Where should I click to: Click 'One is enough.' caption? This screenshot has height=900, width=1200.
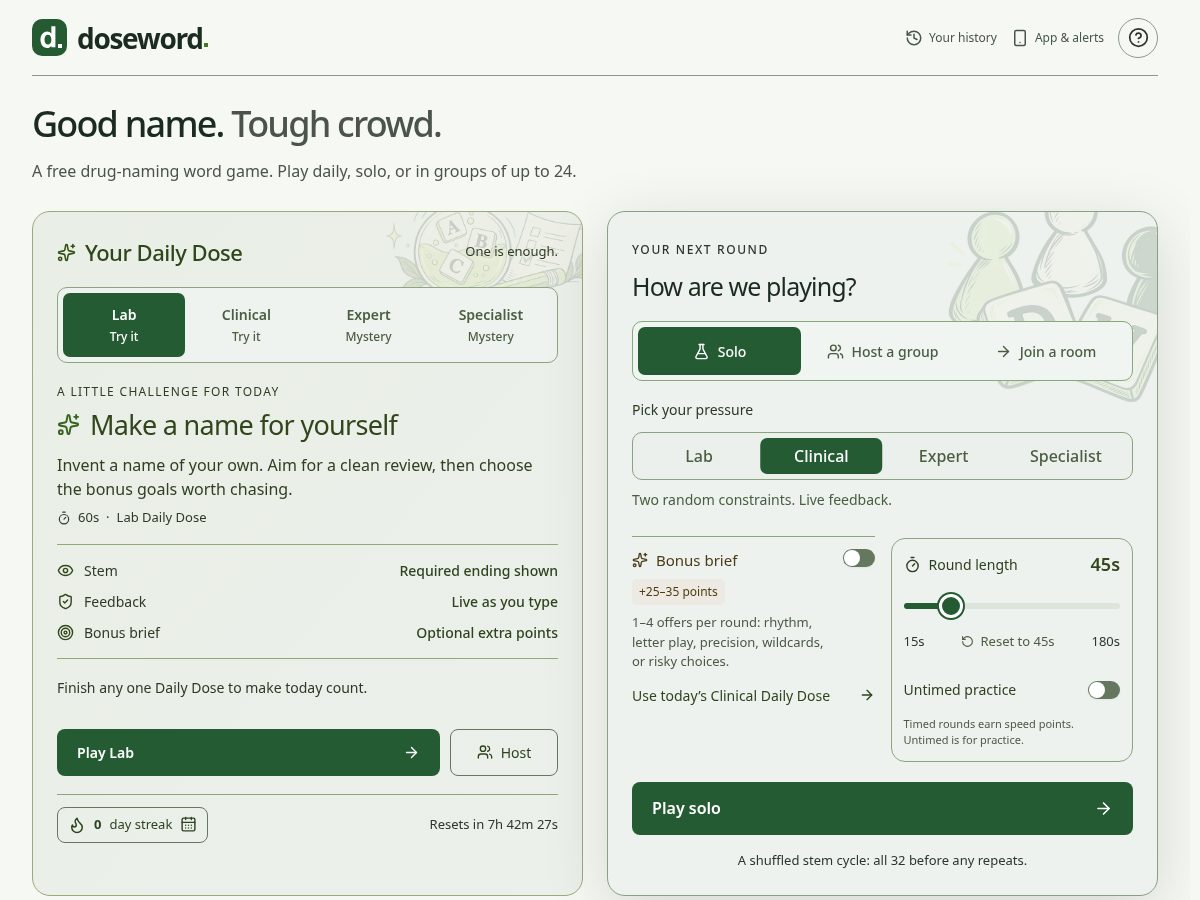pyautogui.click(x=512, y=252)
